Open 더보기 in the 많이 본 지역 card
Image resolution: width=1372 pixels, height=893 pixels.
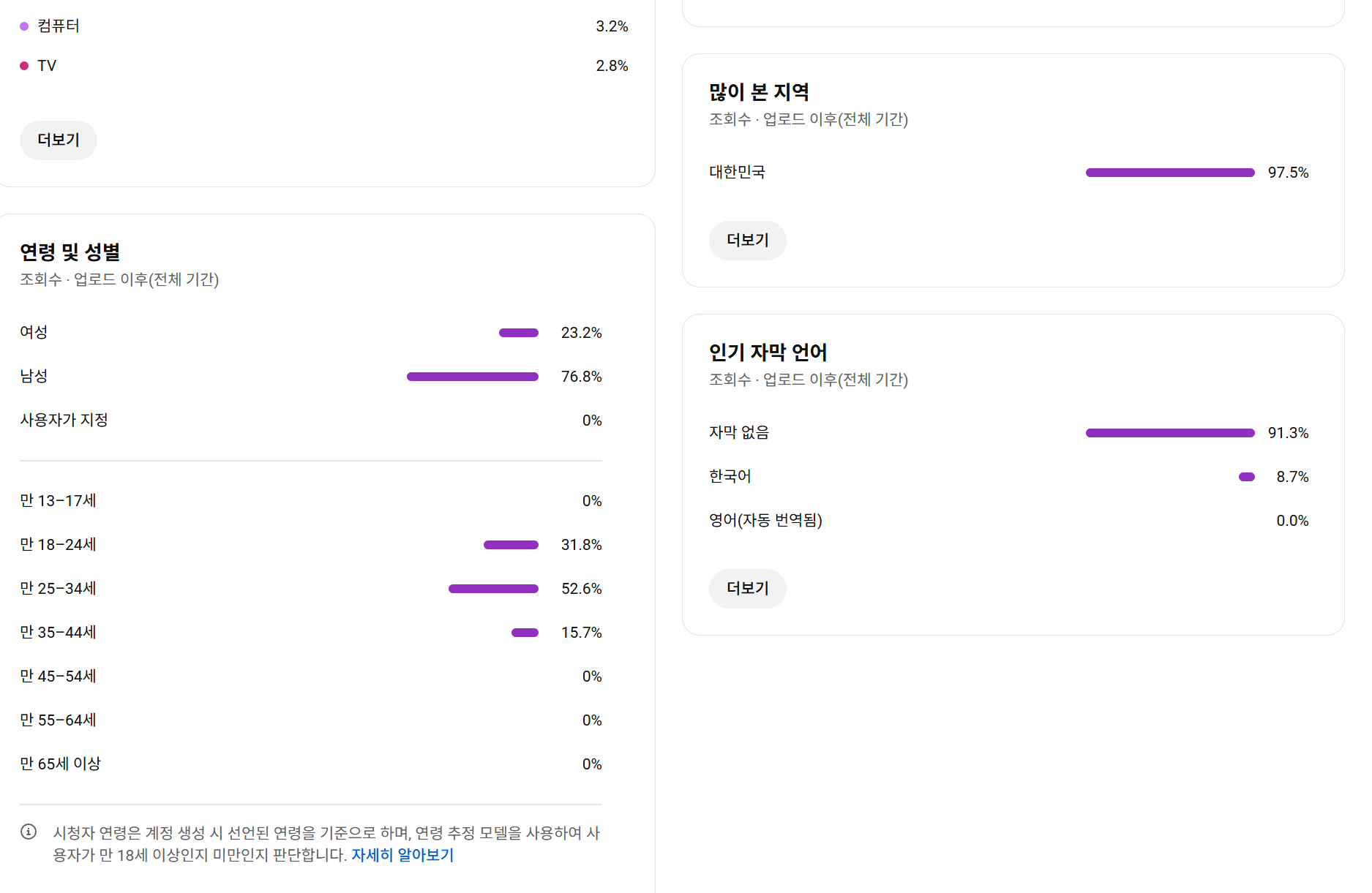pos(748,240)
